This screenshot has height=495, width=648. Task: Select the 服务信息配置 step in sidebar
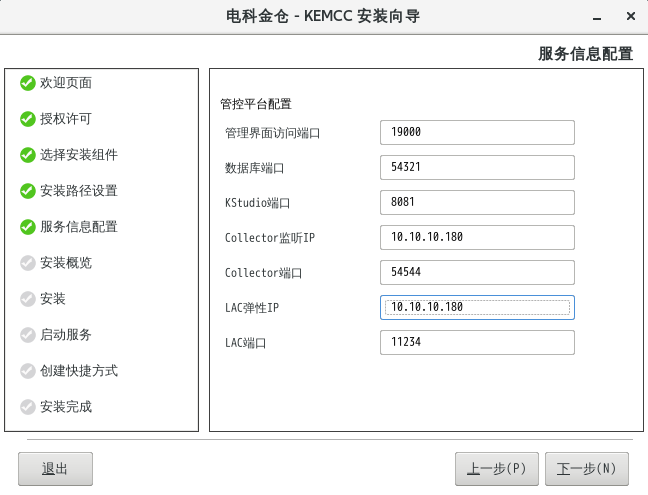79,227
